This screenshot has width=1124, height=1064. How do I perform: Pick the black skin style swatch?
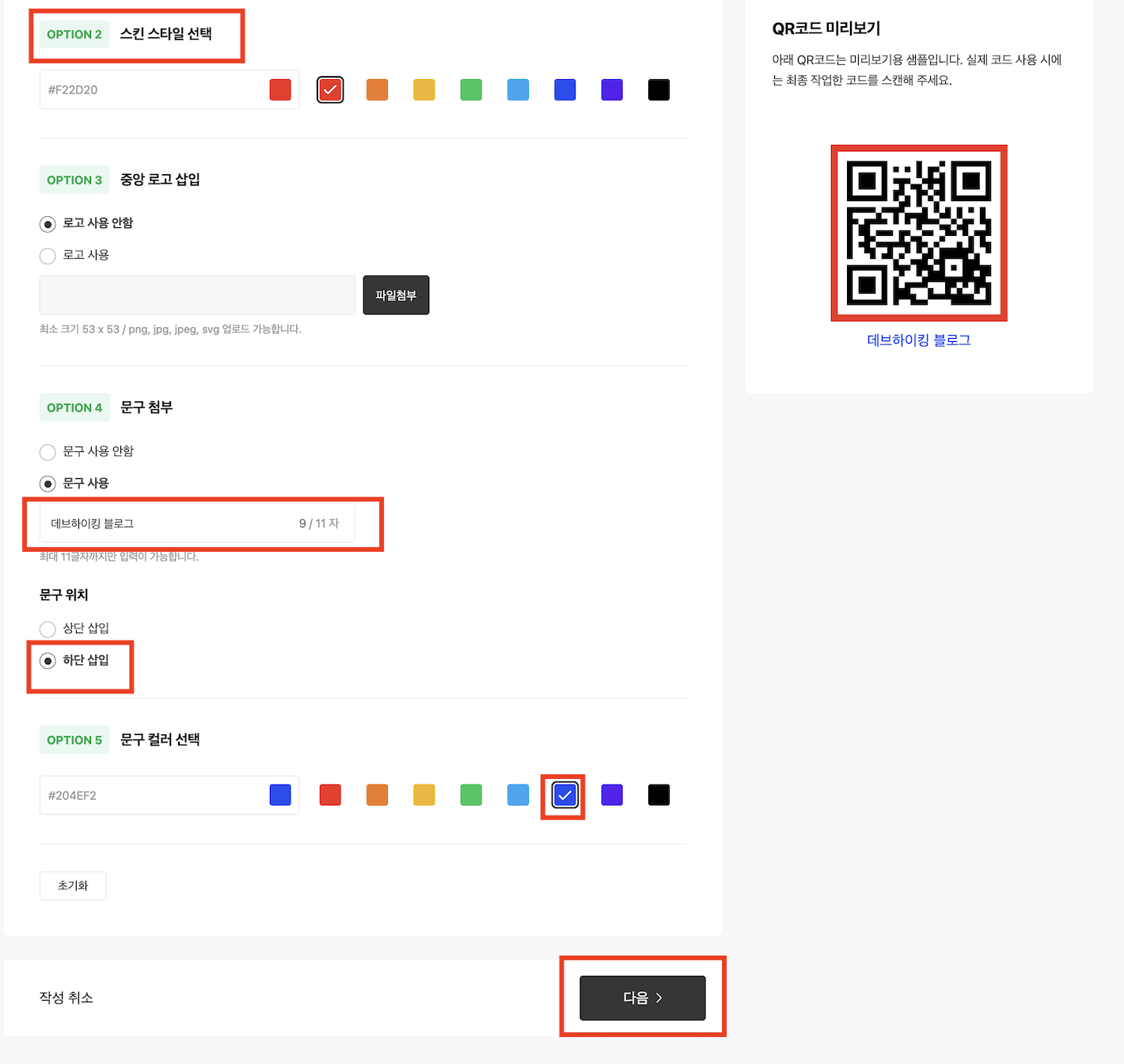[659, 89]
